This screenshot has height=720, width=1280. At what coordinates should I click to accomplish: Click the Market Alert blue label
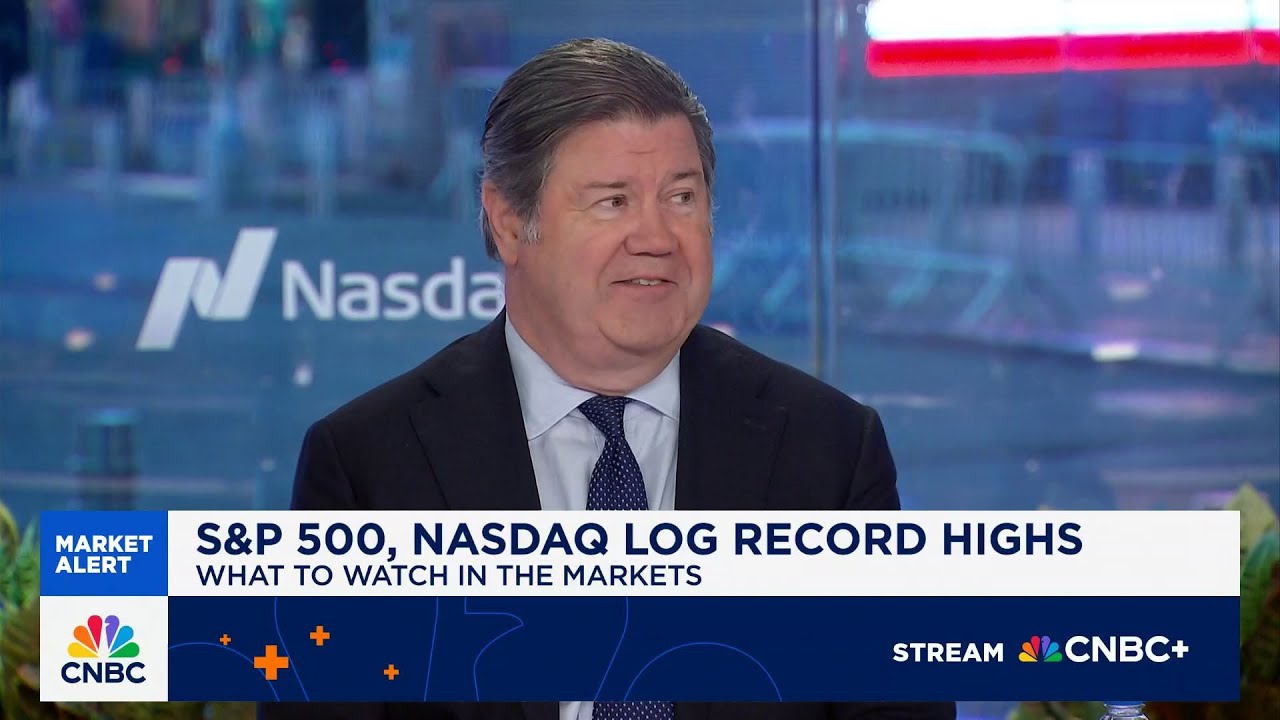pos(104,554)
